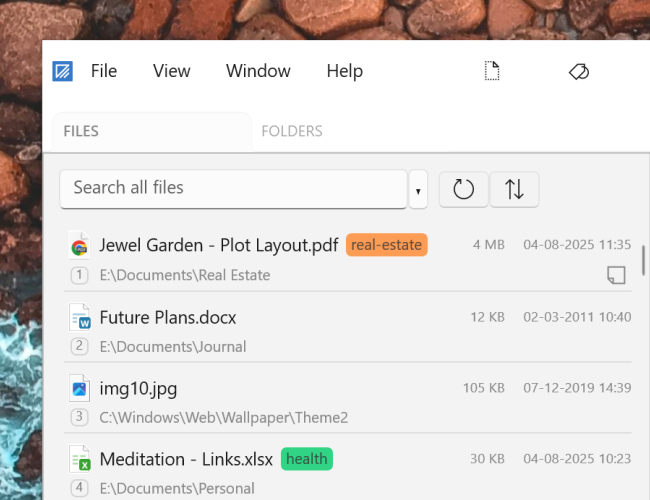Viewport: 650px width, 500px height.
Task: Switch to the FOLDERS tab
Action: tap(292, 131)
